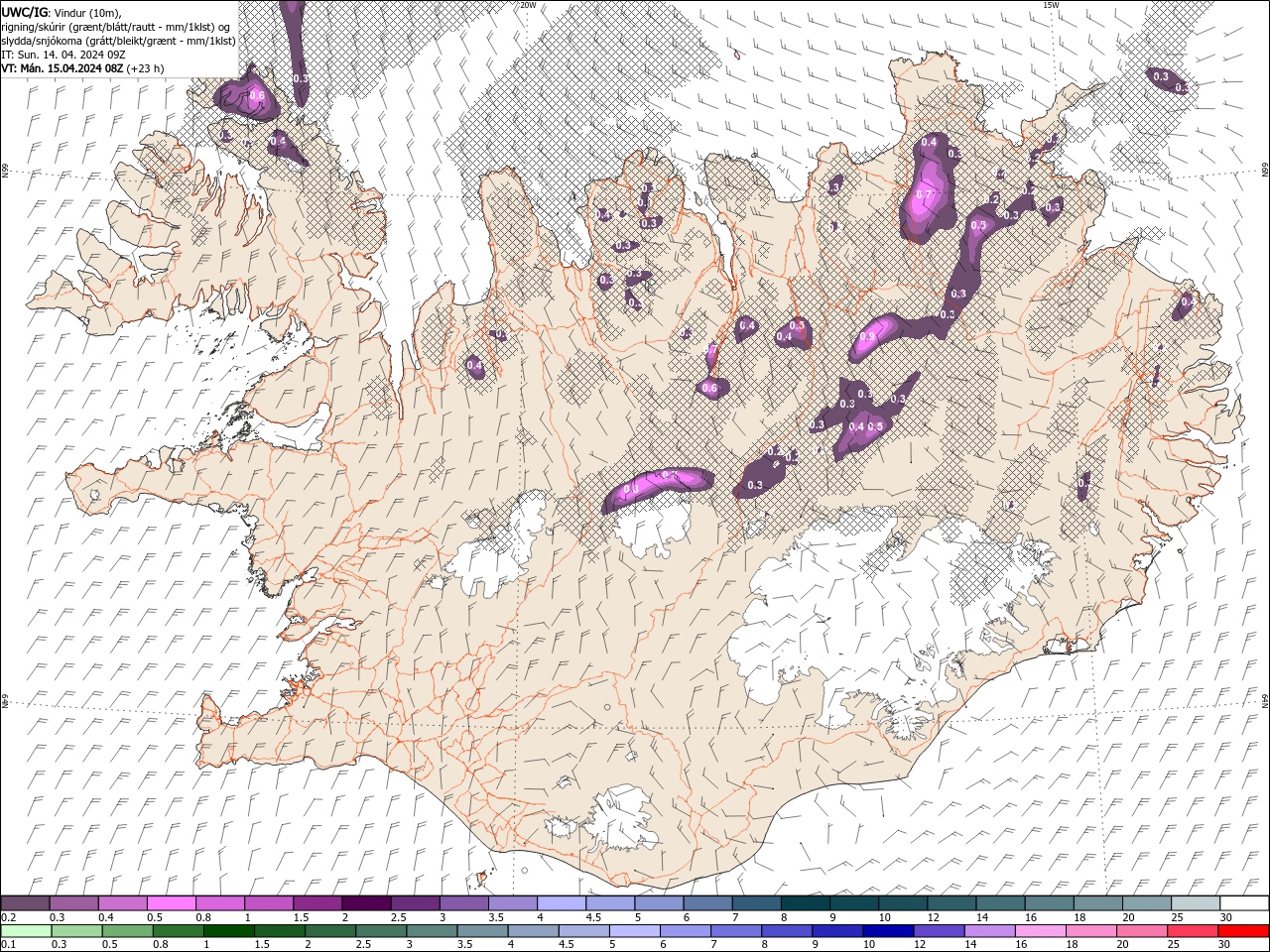Pick the light pink swatch between 16 and 18 in the rain scale
Screen dimensions: 1270x952
[1042, 931]
